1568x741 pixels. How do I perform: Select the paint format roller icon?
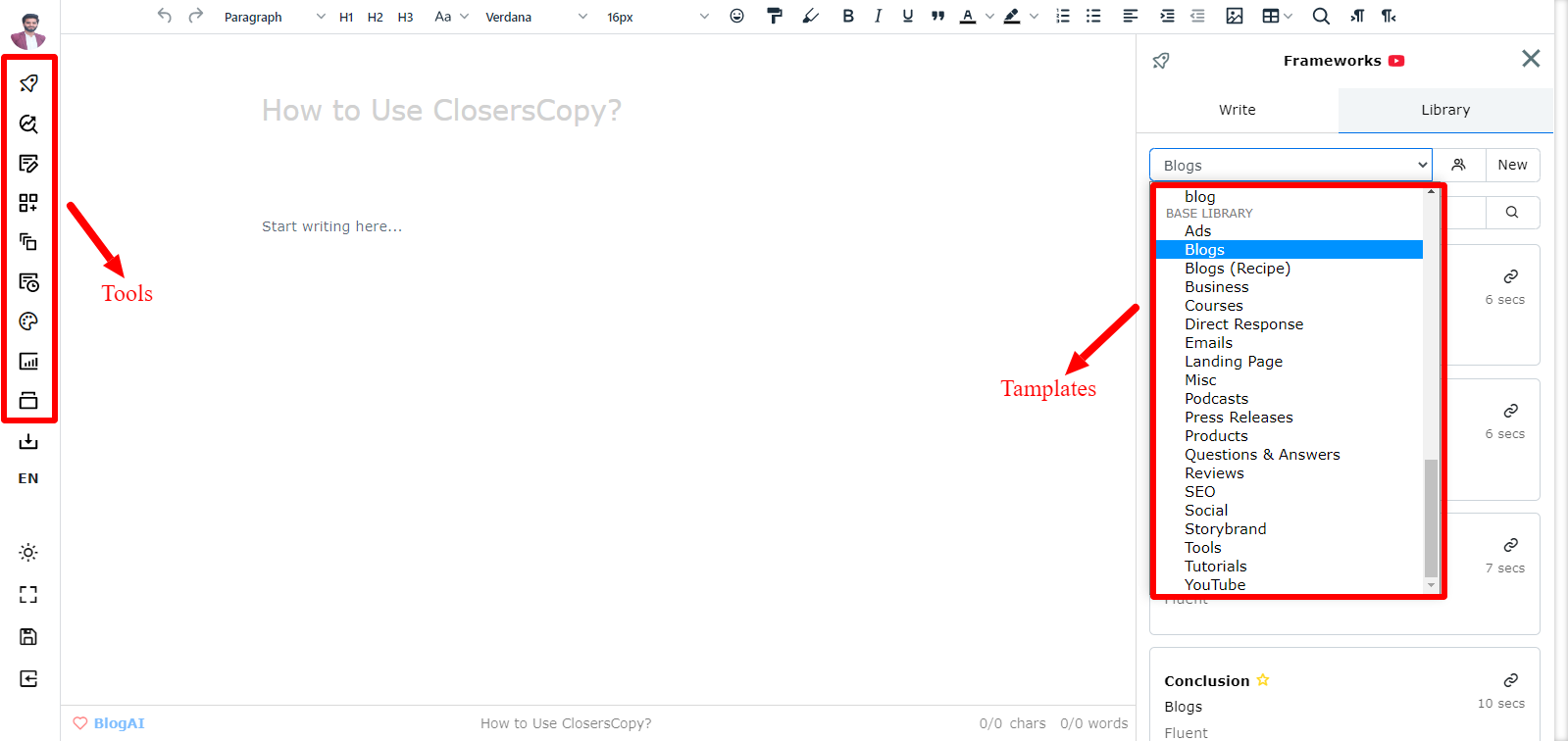tap(775, 16)
